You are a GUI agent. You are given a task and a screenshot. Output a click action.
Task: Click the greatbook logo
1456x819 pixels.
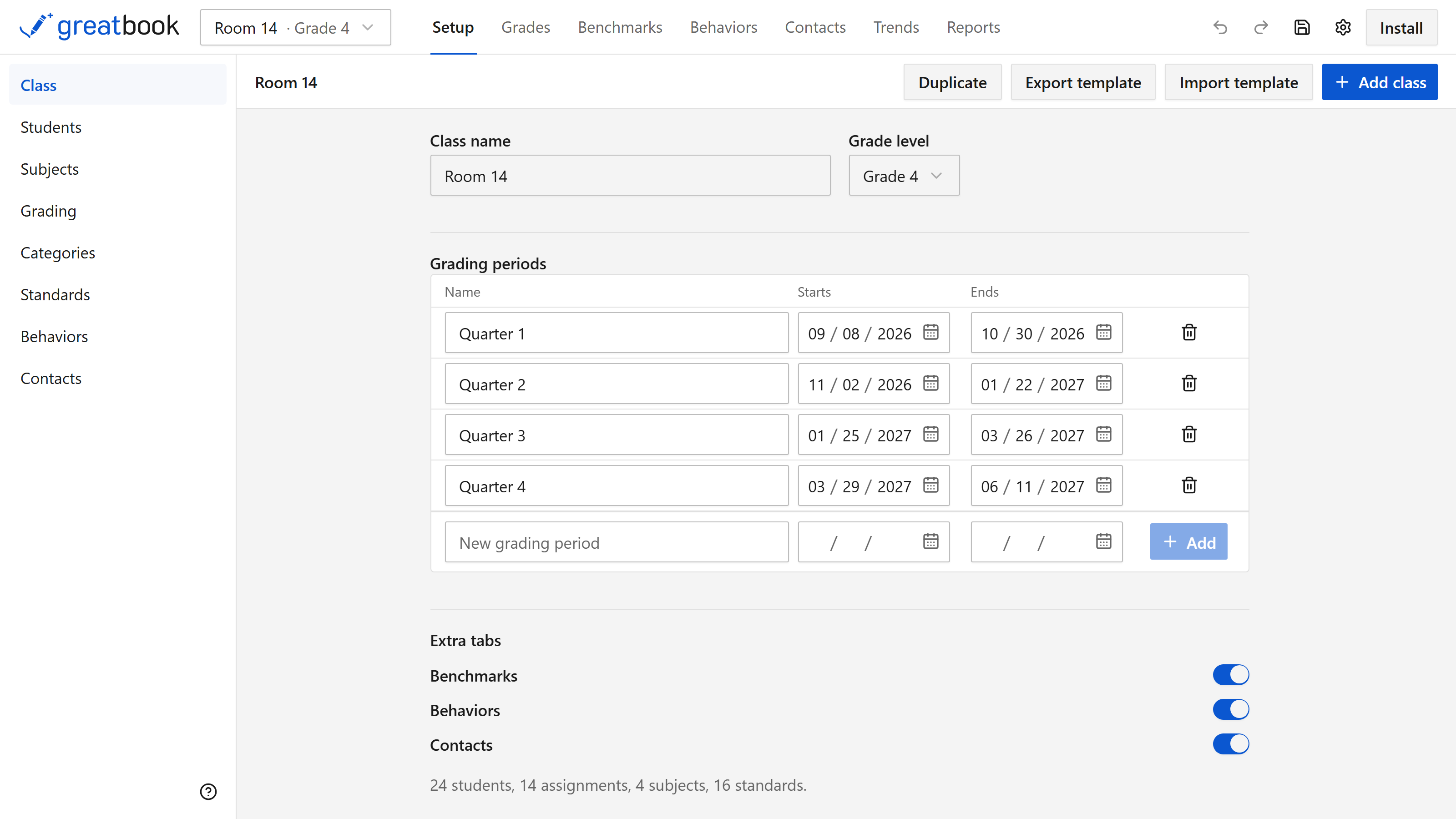(99, 26)
